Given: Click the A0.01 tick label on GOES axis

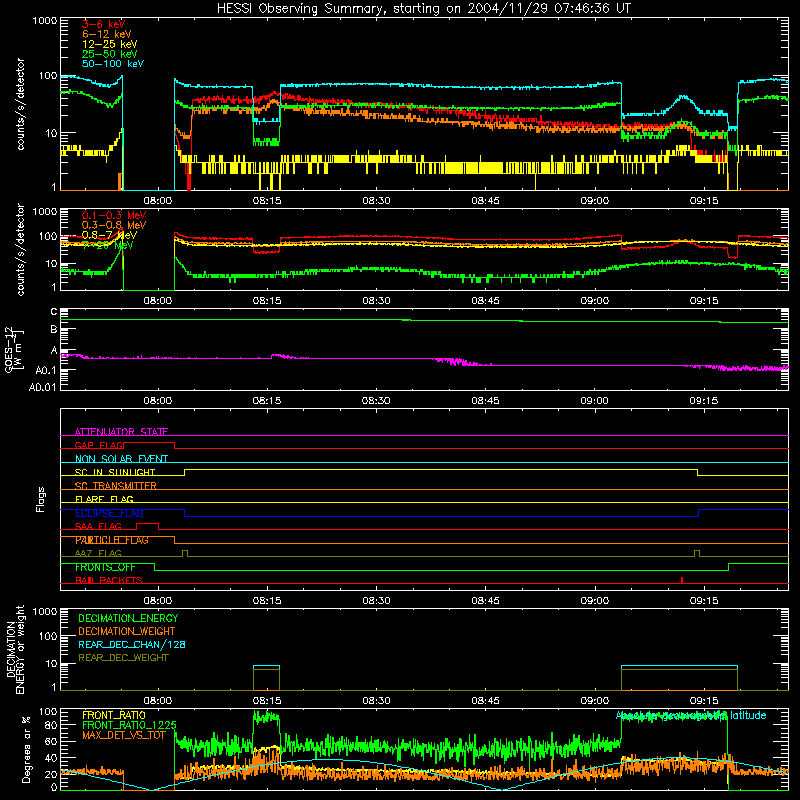Looking at the screenshot, I should [x=43, y=387].
